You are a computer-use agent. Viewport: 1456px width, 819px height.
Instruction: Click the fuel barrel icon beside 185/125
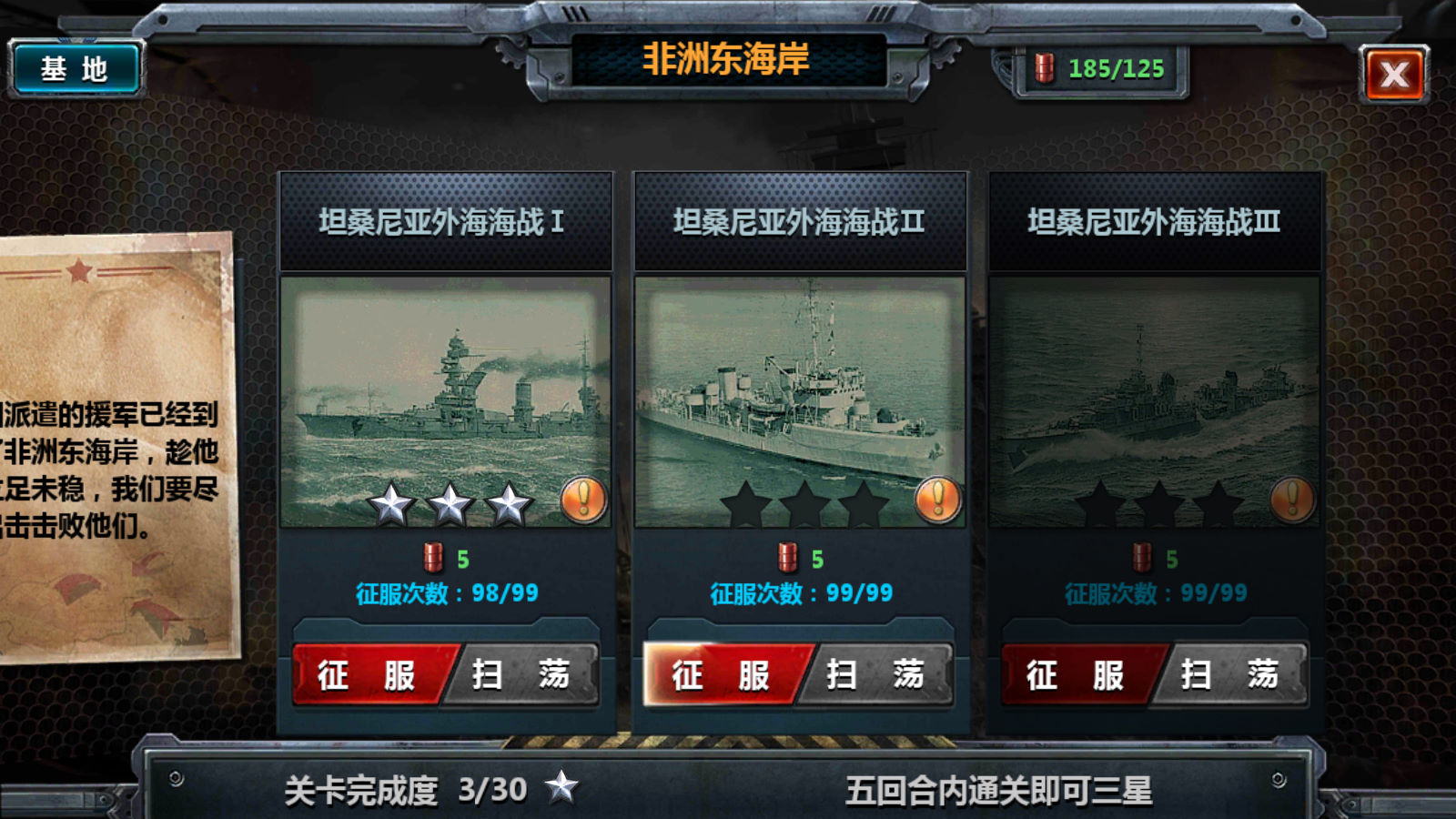coord(1045,68)
